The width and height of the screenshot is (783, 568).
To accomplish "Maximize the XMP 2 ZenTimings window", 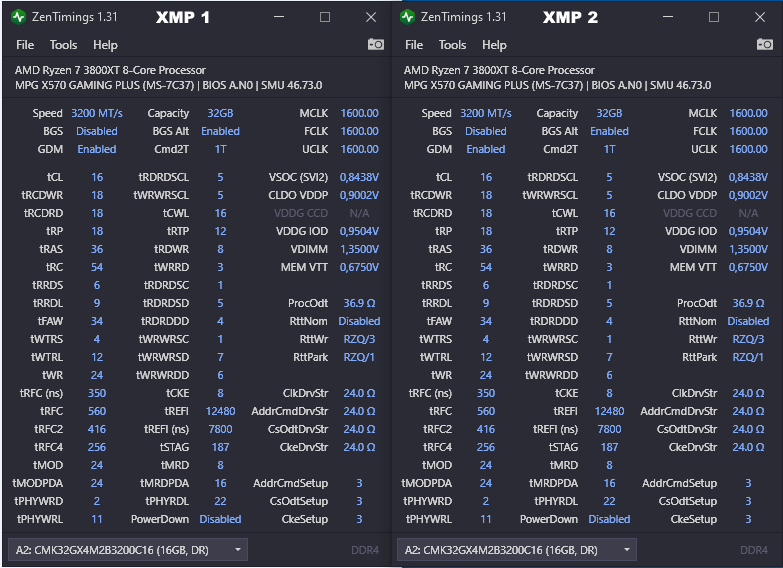I will pyautogui.click(x=714, y=17).
